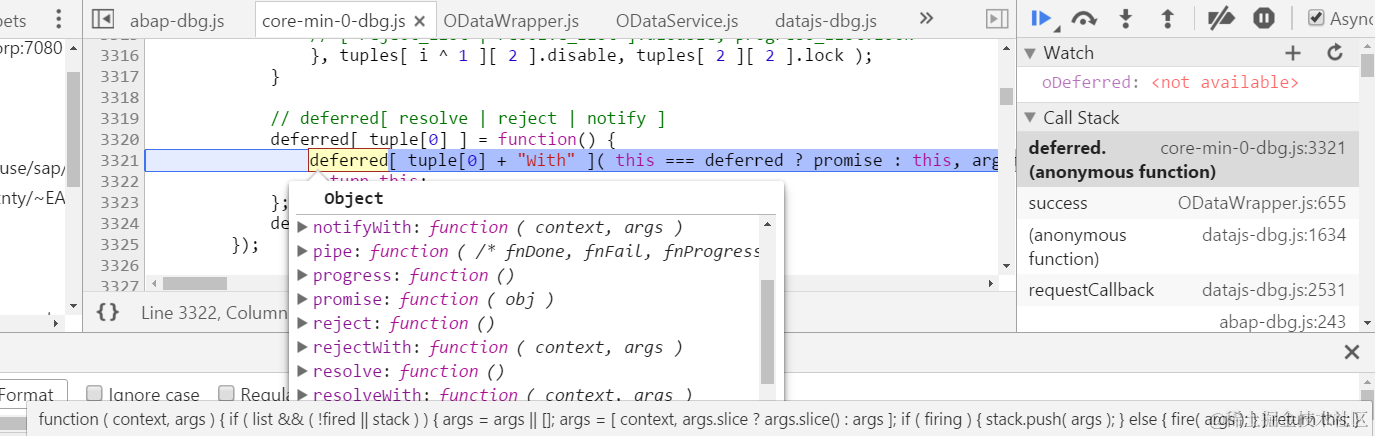Show more open file tabs
The image size is (1375, 436).
[x=926, y=19]
